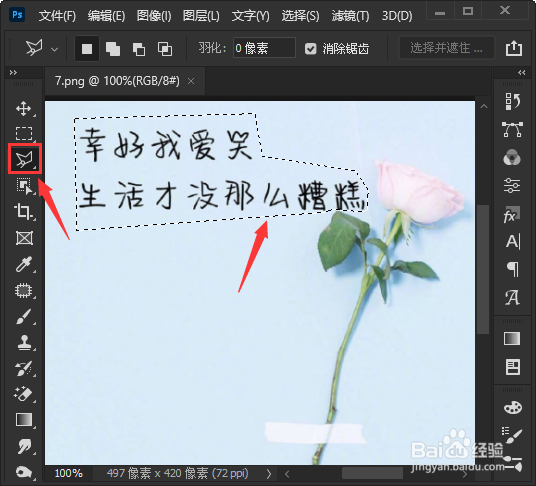Click the 羽化 feather input field
The image size is (536, 486).
point(264,48)
